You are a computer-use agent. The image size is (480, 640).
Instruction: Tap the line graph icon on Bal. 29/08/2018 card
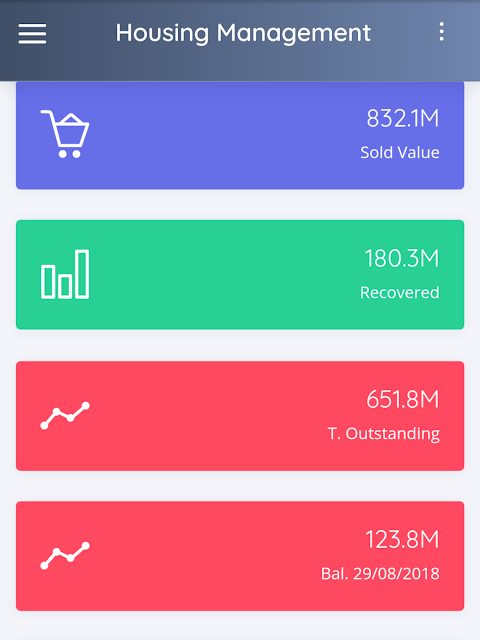65,556
